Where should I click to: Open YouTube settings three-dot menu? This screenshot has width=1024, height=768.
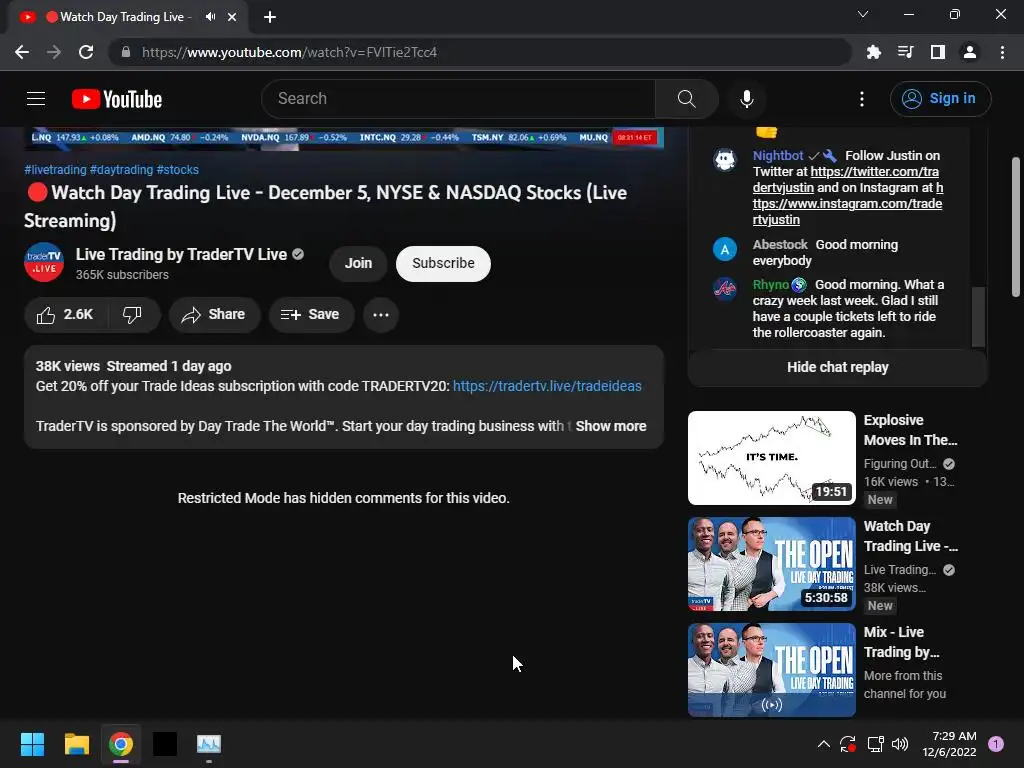861,99
